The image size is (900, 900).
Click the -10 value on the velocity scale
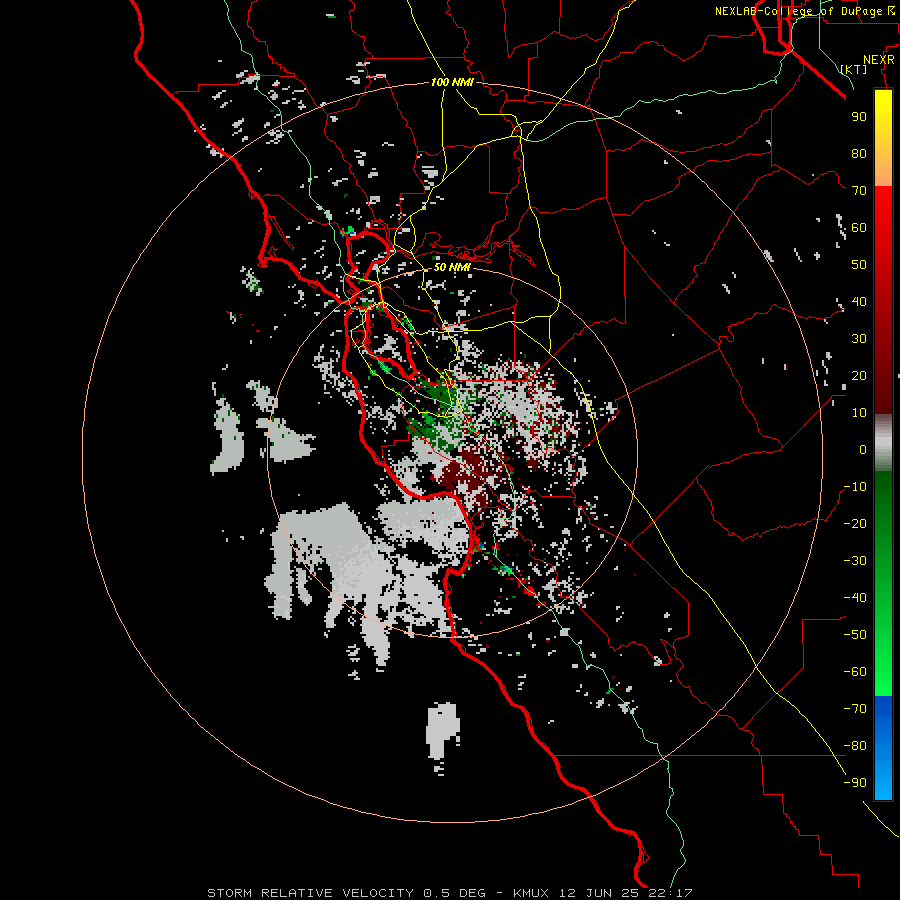pyautogui.click(x=855, y=487)
